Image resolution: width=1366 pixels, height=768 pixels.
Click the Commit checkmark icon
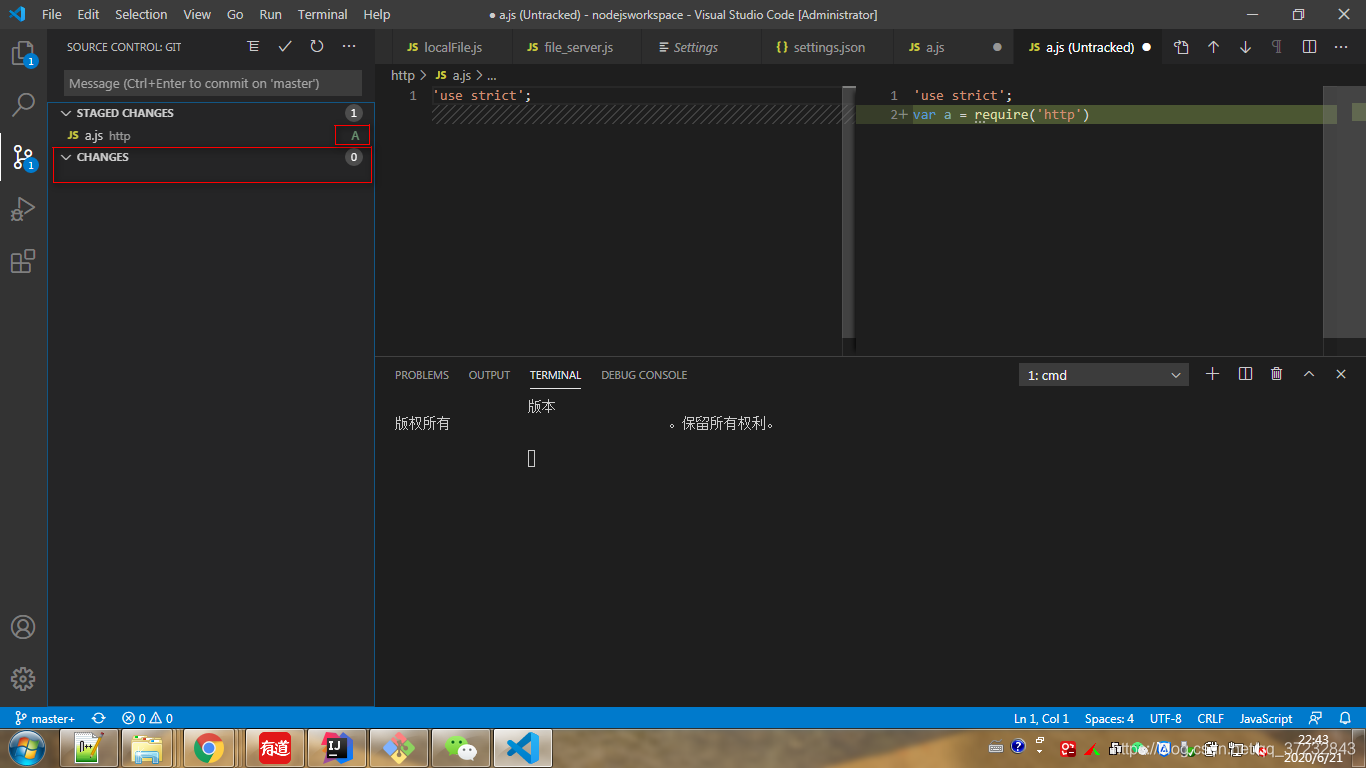click(x=285, y=47)
